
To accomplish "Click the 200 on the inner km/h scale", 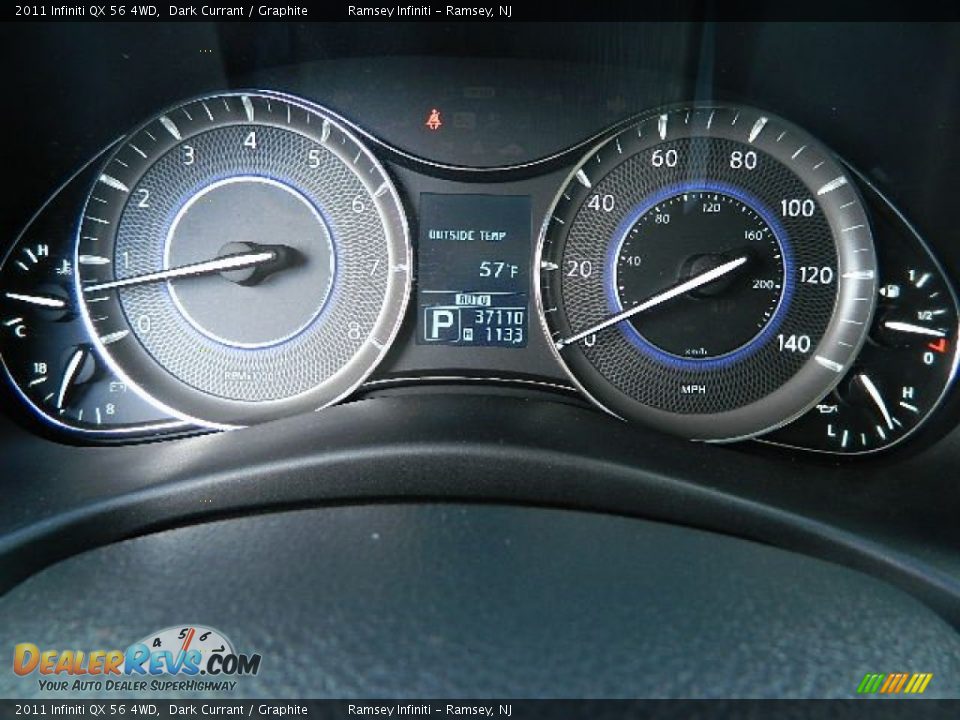I will click(763, 284).
